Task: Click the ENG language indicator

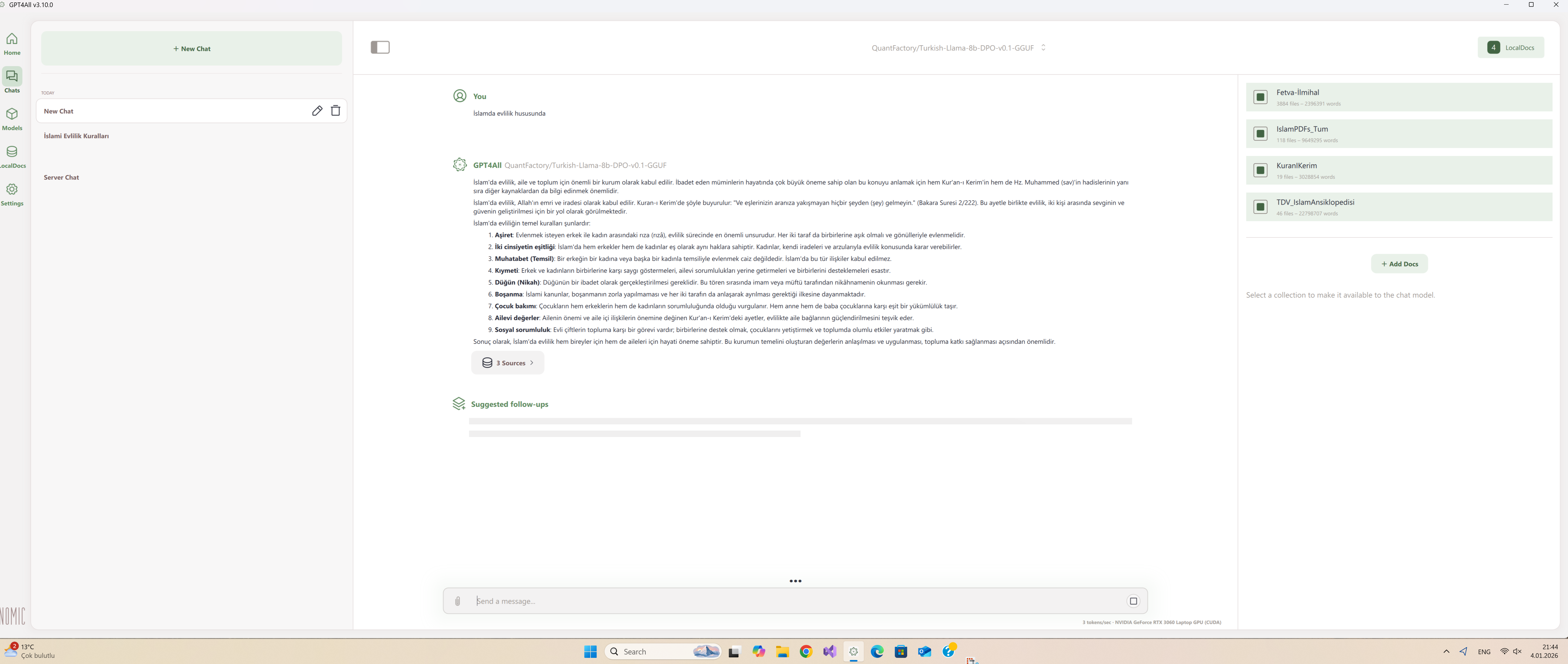Action: coord(1484,652)
